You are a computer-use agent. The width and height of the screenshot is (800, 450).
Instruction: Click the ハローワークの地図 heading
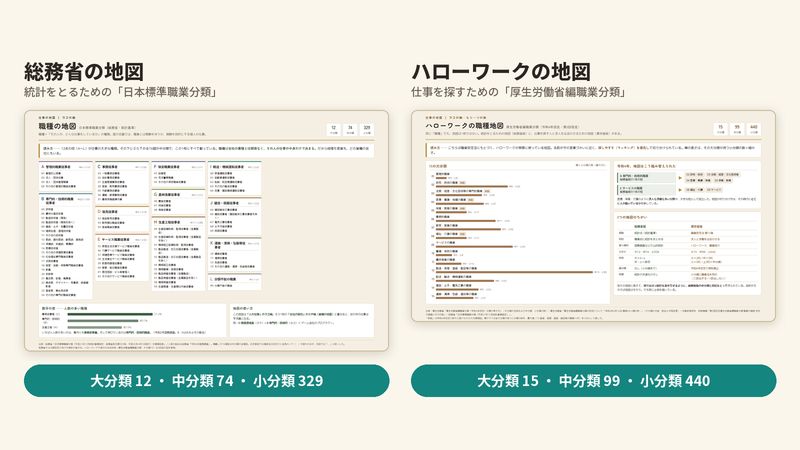point(501,72)
